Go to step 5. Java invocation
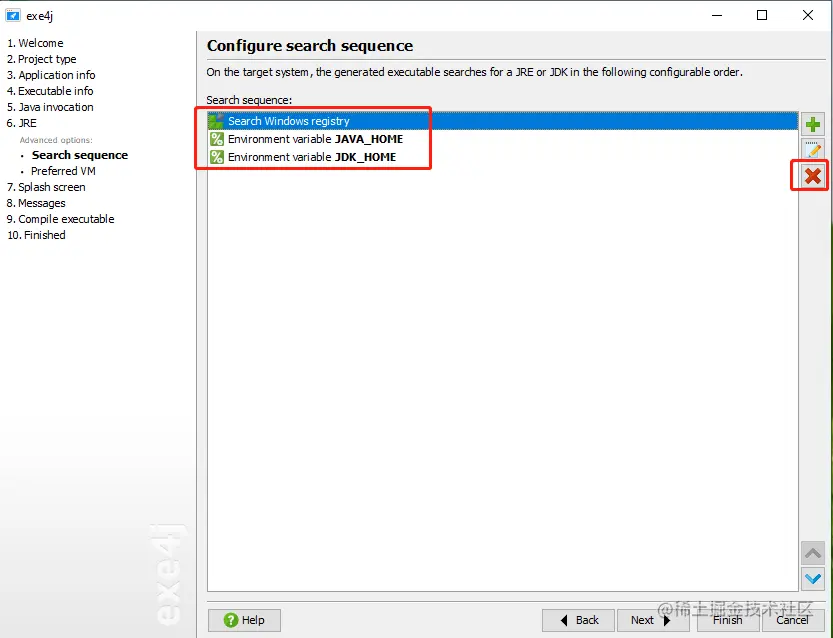Image resolution: width=833 pixels, height=638 pixels. tap(50, 107)
